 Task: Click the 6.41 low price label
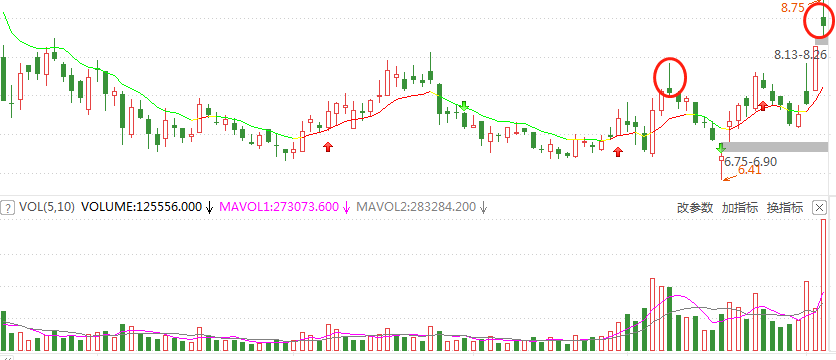(750, 171)
